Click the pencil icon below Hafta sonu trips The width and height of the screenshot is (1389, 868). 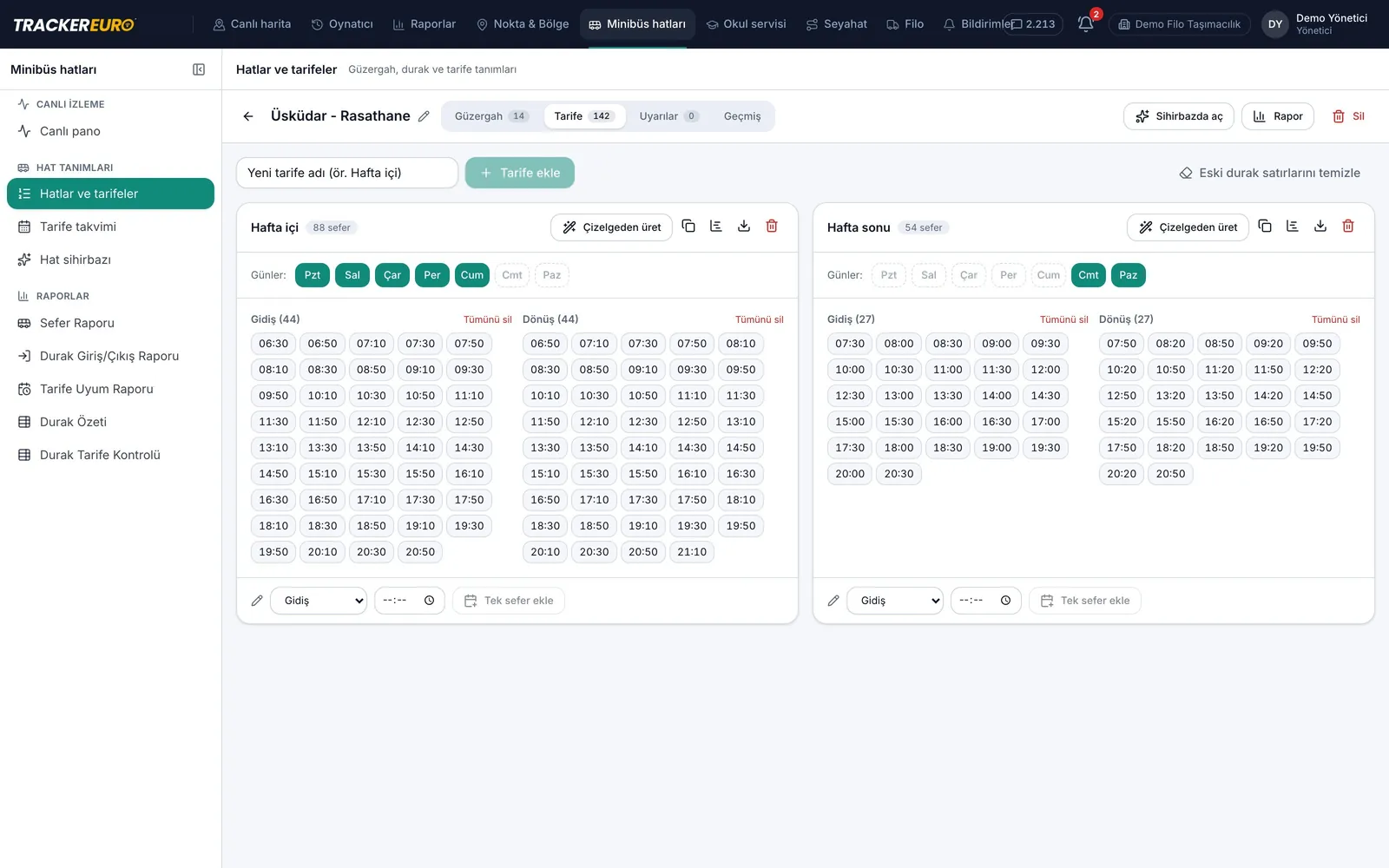833,601
